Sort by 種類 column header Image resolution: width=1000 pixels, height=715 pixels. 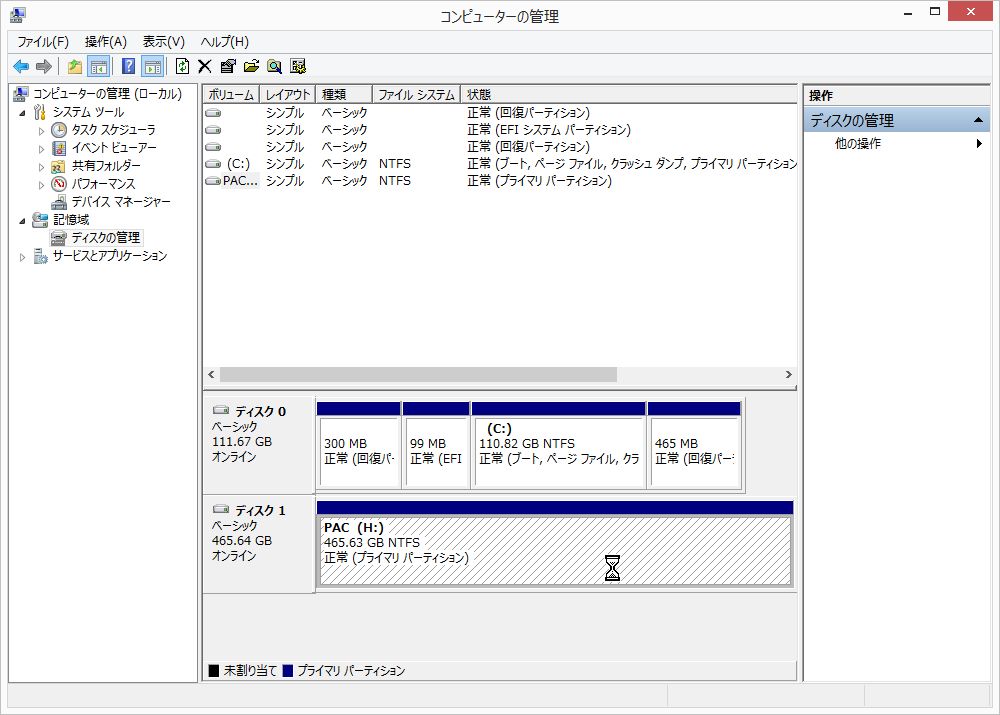pyautogui.click(x=344, y=94)
